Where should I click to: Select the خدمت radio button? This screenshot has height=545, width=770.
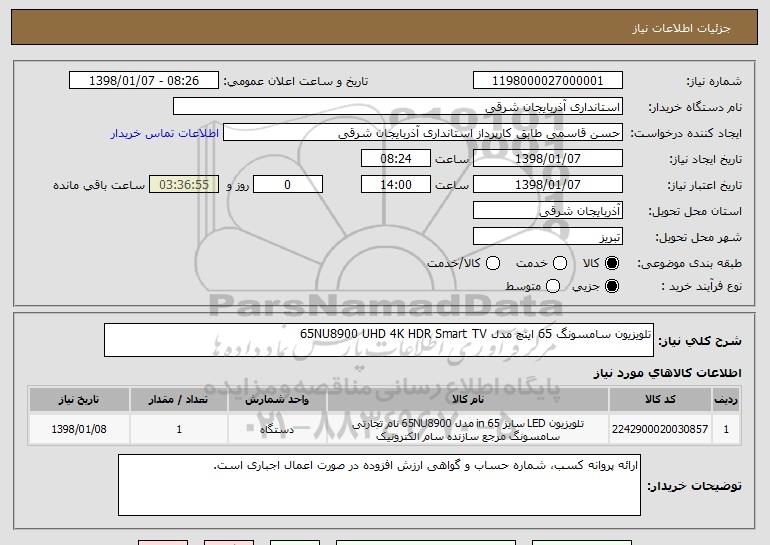tap(560, 264)
